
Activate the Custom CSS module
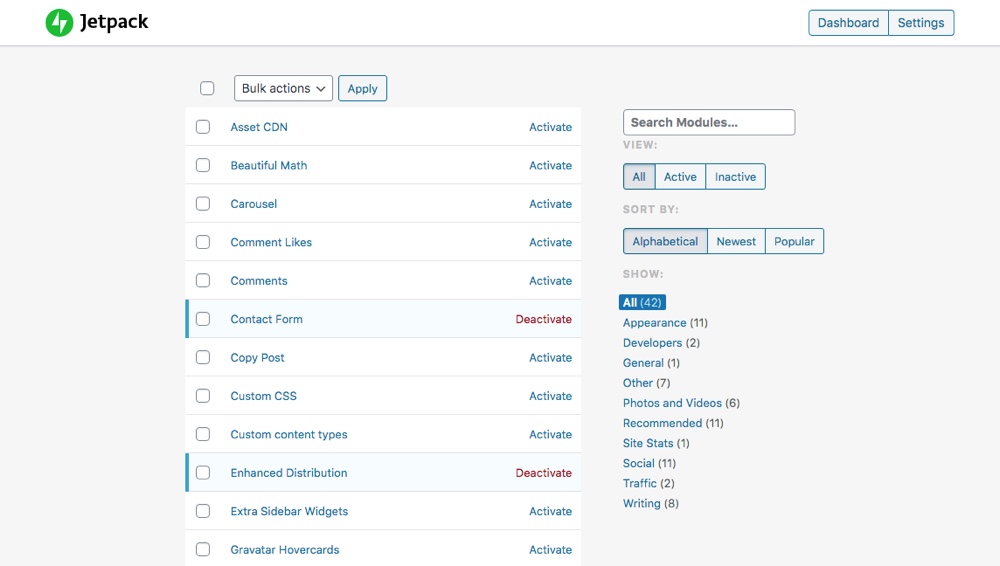[550, 396]
